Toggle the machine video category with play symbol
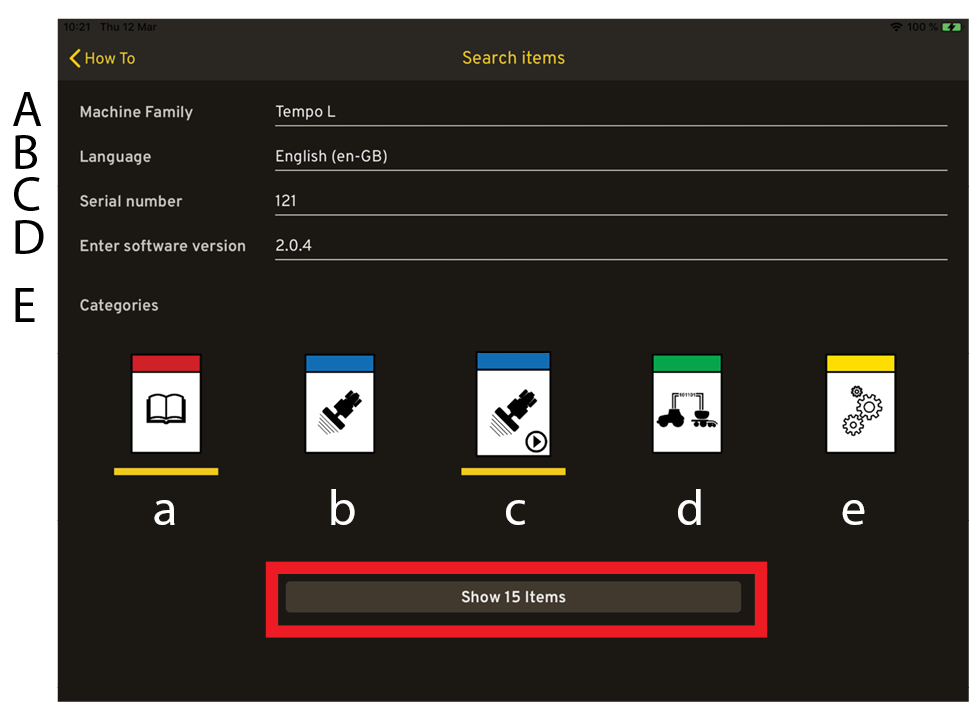Image resolution: width=980 pixels, height=720 pixels. point(513,404)
